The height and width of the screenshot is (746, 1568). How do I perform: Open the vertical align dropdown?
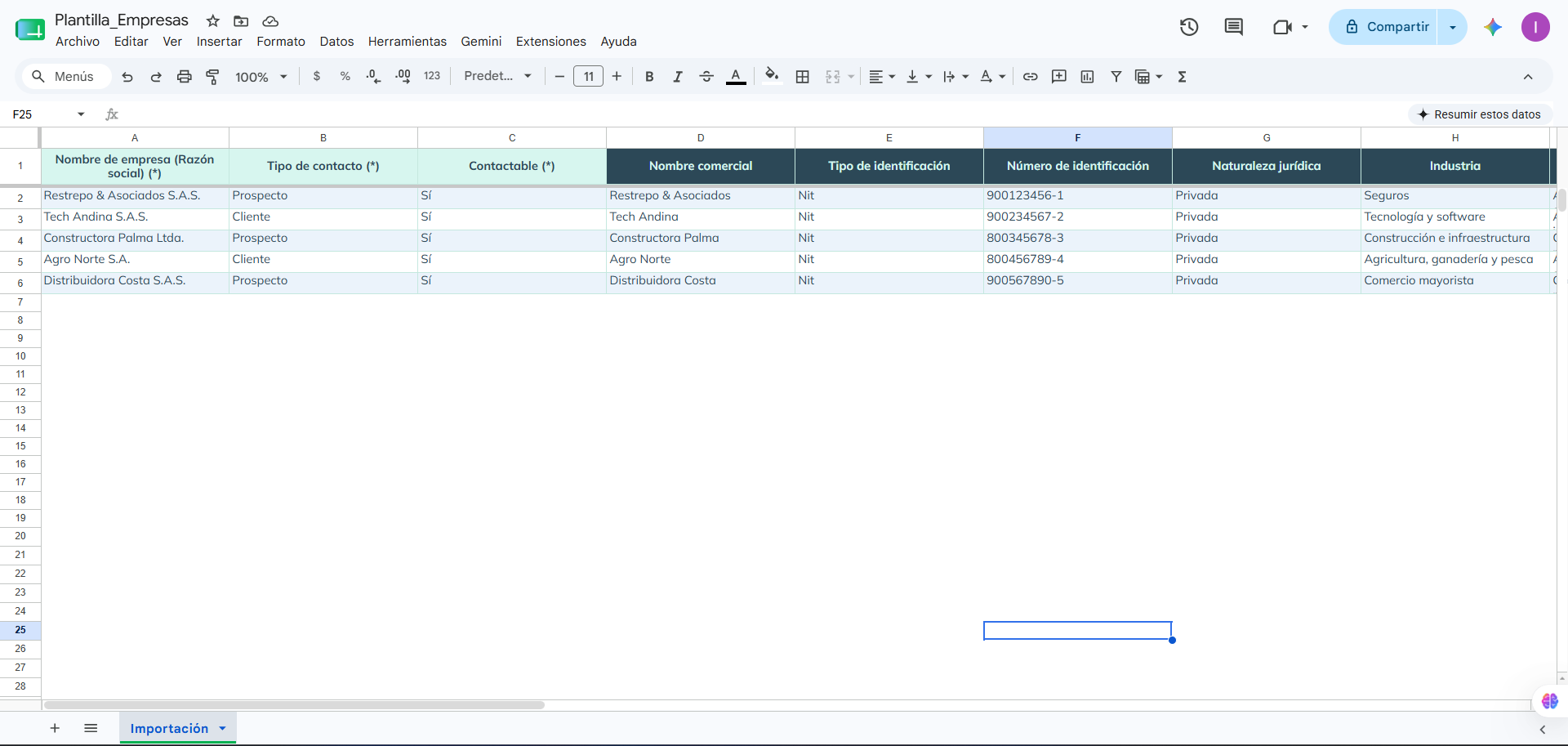(919, 77)
